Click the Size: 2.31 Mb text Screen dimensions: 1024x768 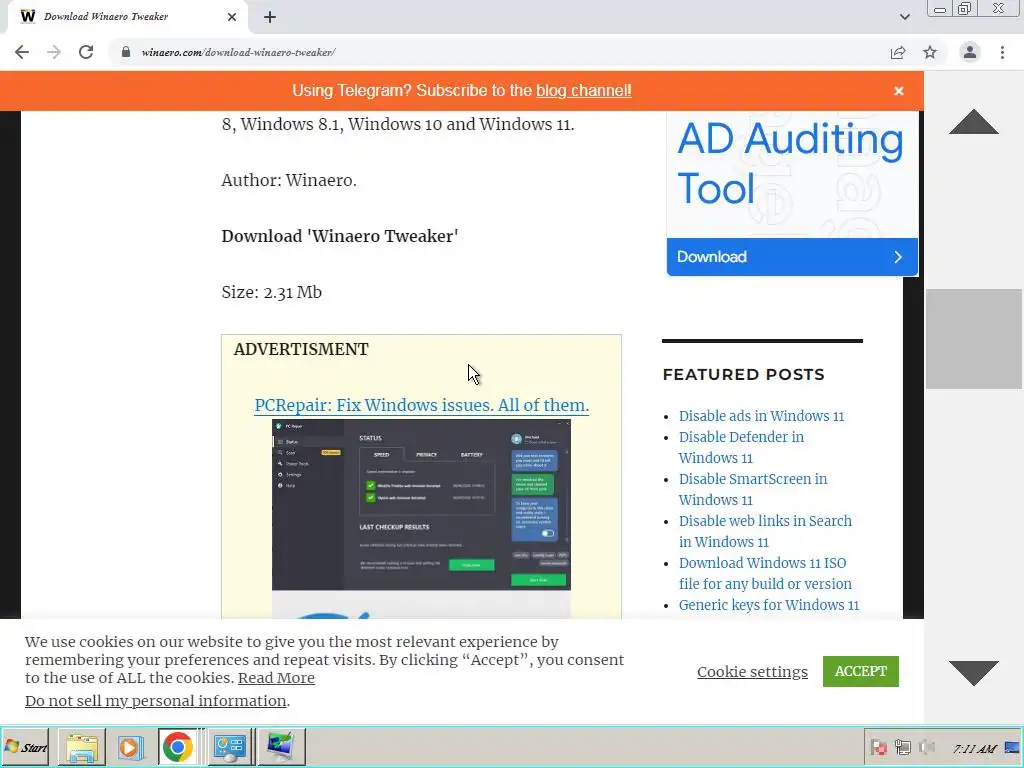point(272,292)
